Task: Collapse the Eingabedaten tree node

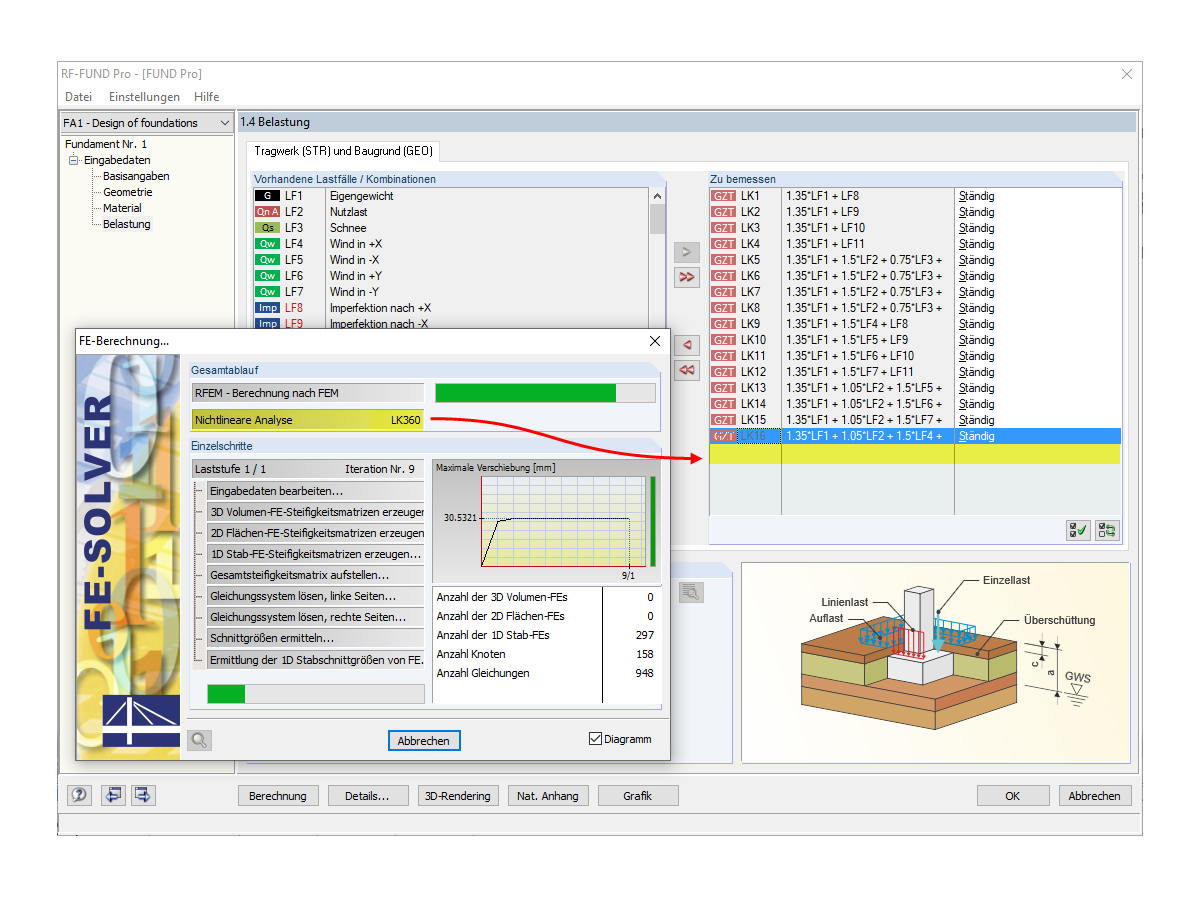Action: pyautogui.click(x=73, y=160)
